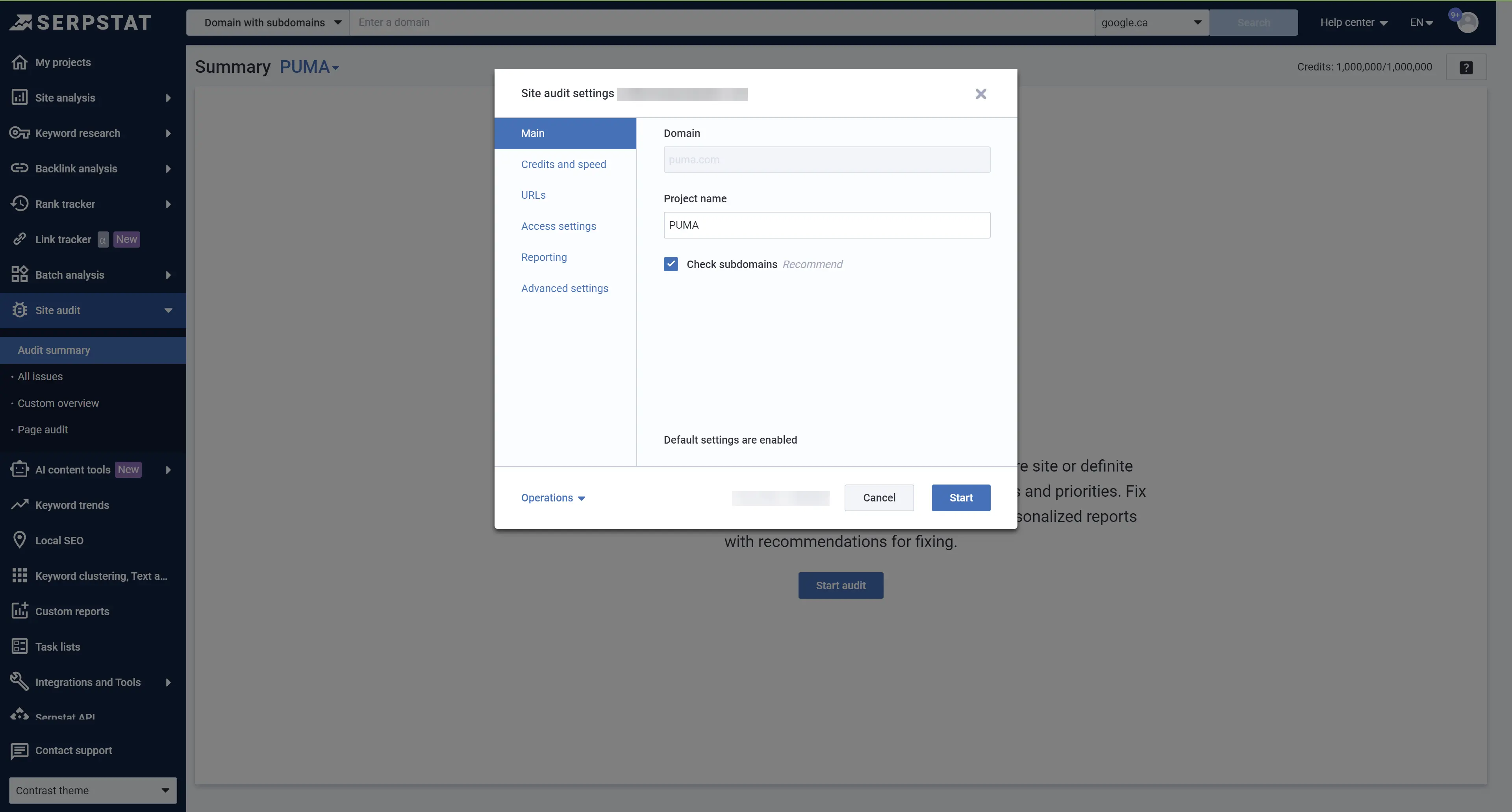Open Advanced settings in the dialog

(x=564, y=288)
